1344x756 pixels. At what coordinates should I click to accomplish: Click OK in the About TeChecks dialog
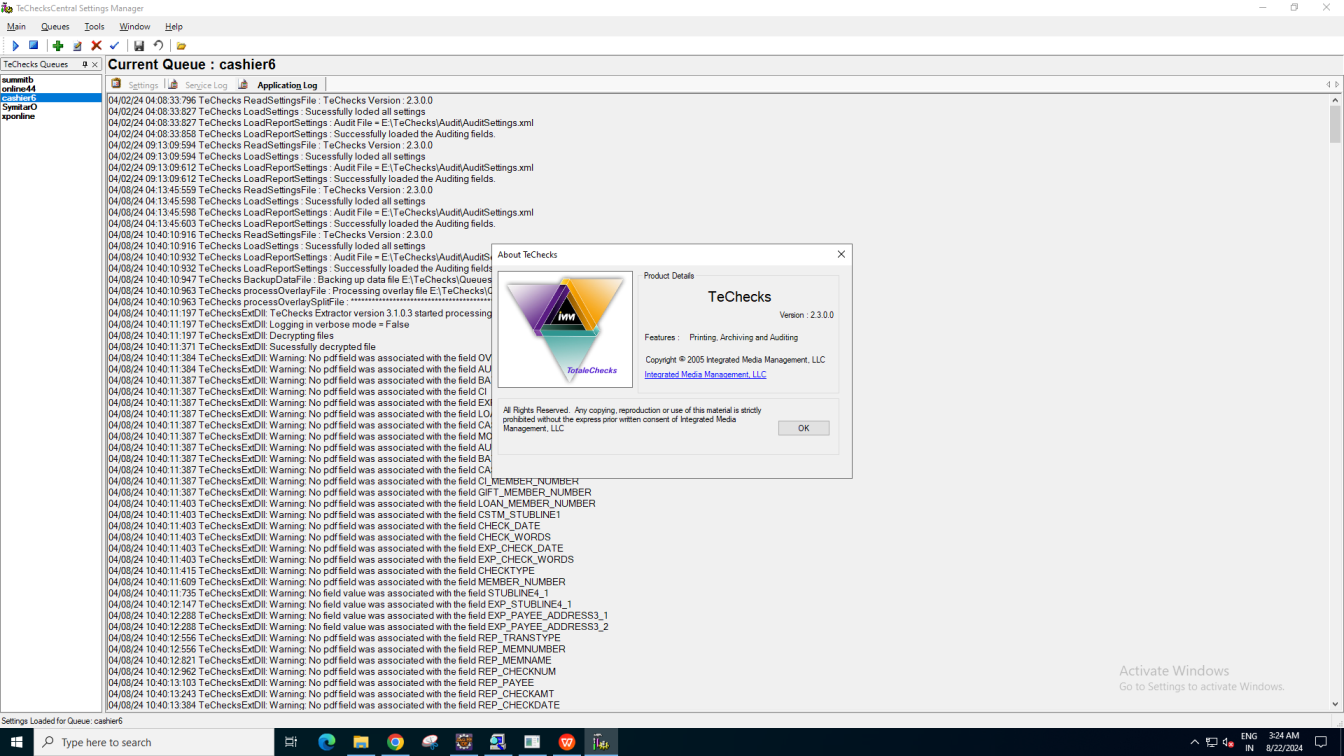(804, 428)
